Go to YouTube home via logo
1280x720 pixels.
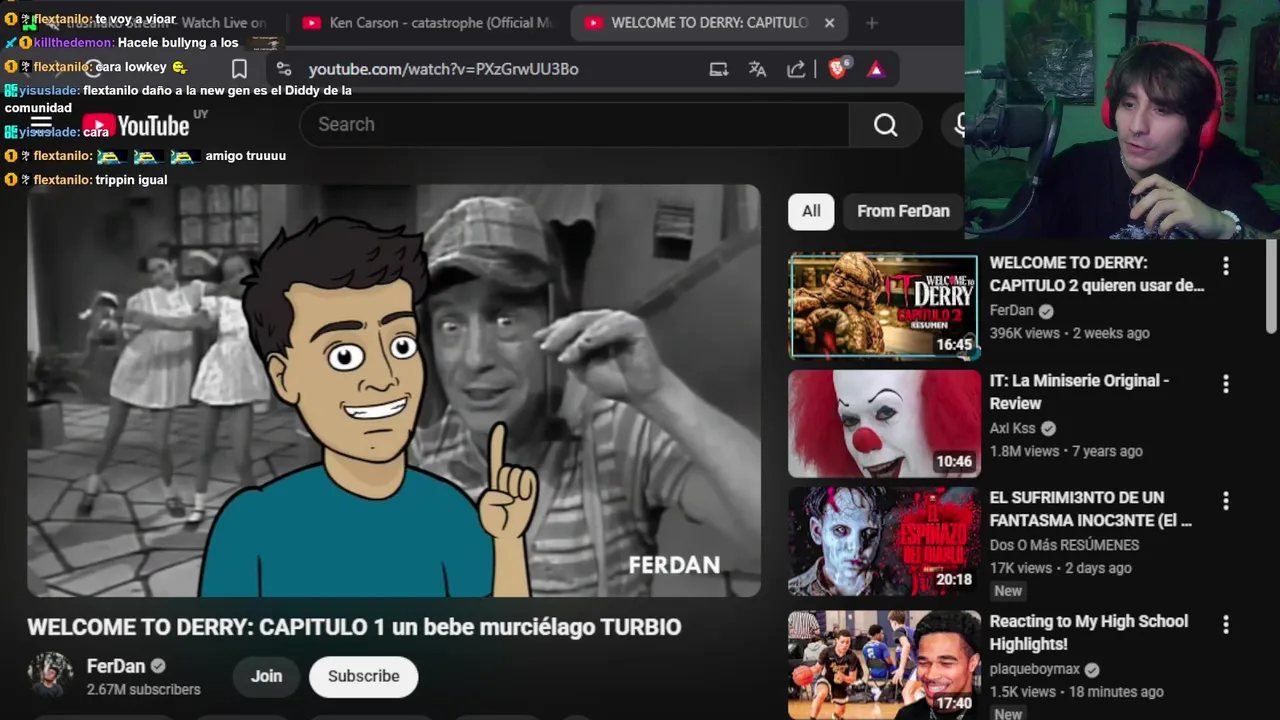pos(135,125)
